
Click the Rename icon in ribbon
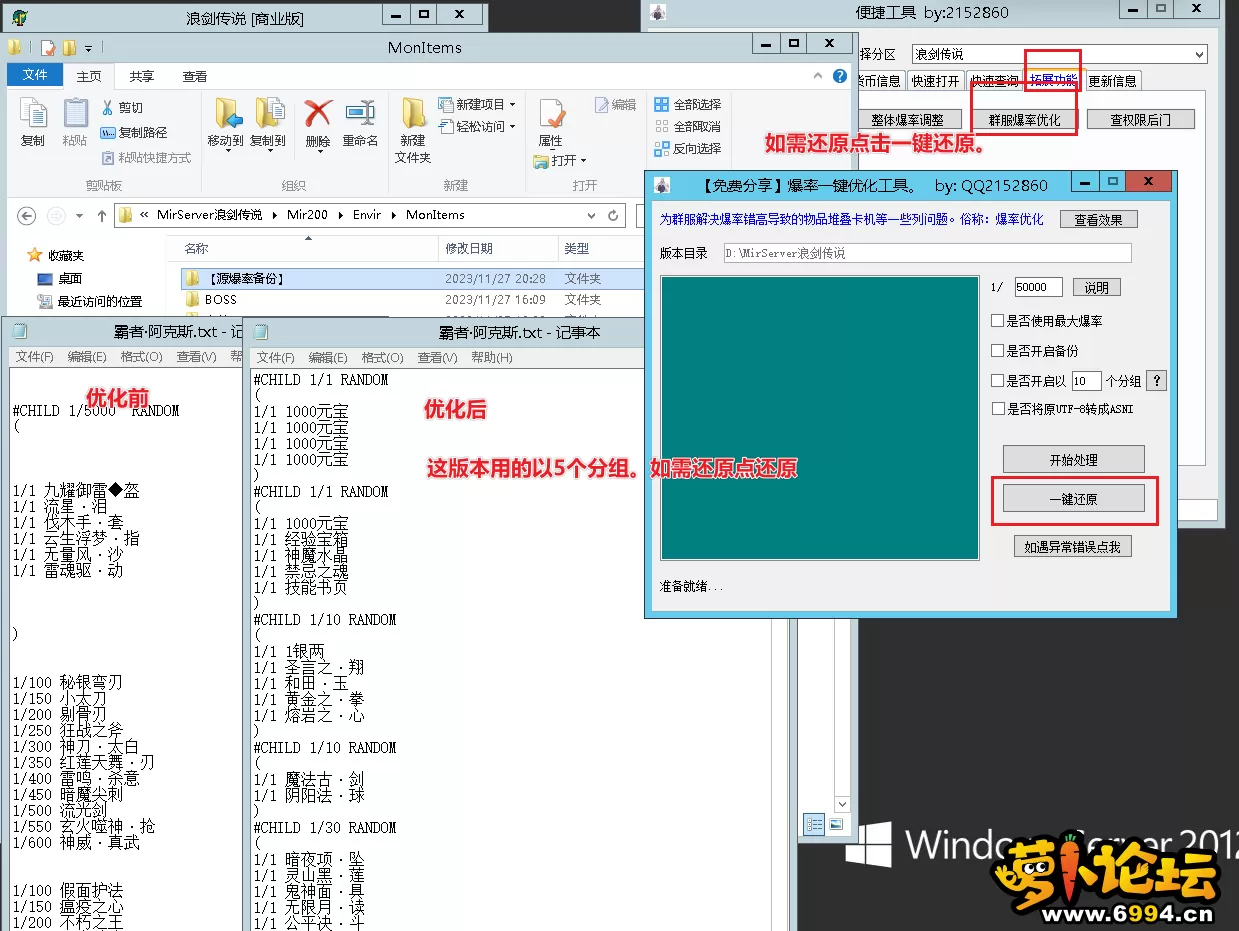coord(360,113)
